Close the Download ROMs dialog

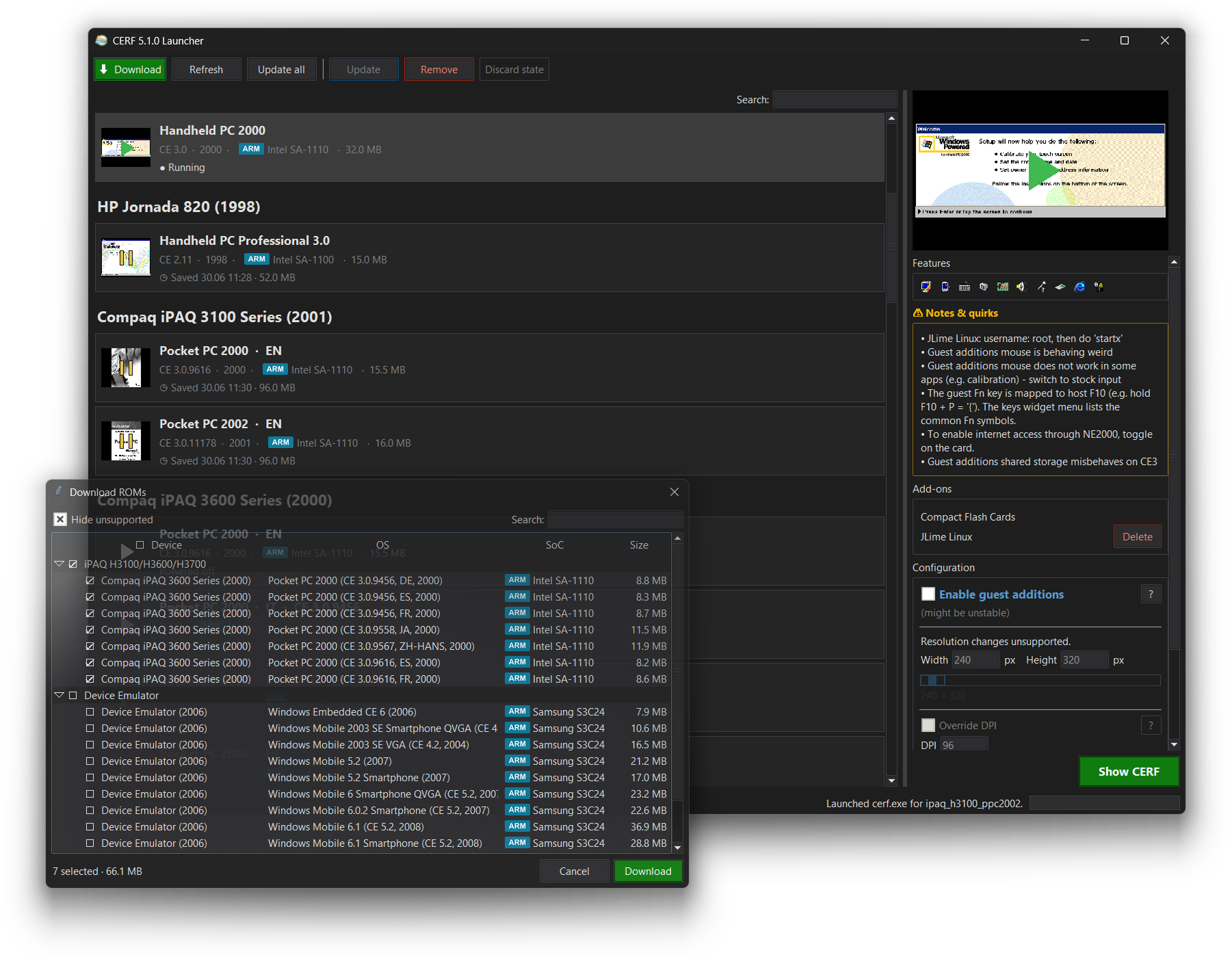pos(674,492)
